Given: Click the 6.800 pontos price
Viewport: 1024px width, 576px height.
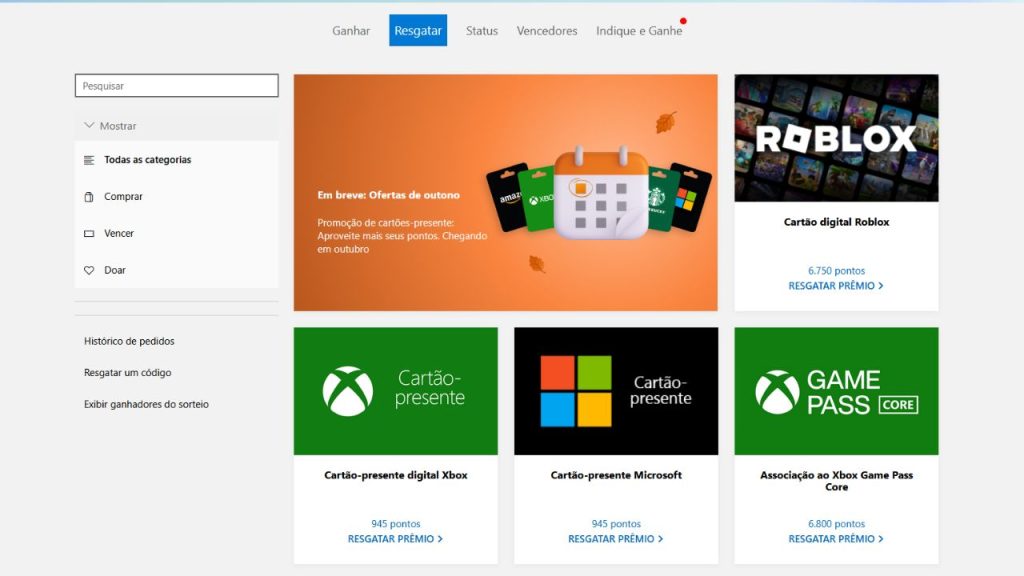Looking at the screenshot, I should pos(837,524).
